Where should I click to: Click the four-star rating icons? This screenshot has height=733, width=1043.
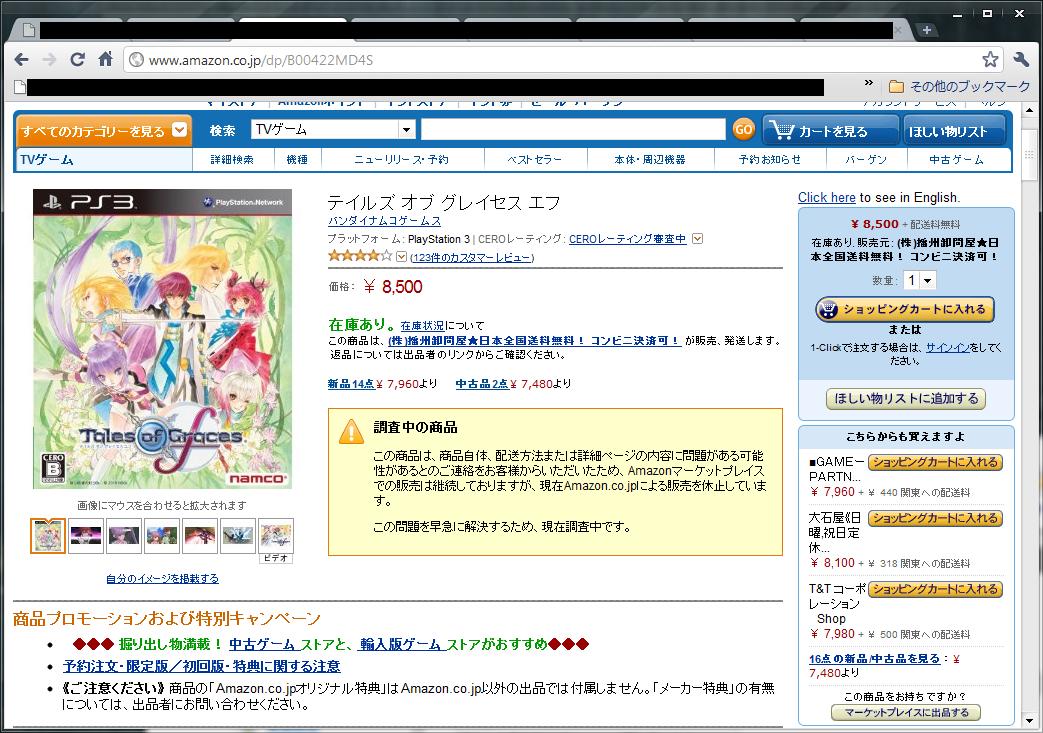(360, 255)
